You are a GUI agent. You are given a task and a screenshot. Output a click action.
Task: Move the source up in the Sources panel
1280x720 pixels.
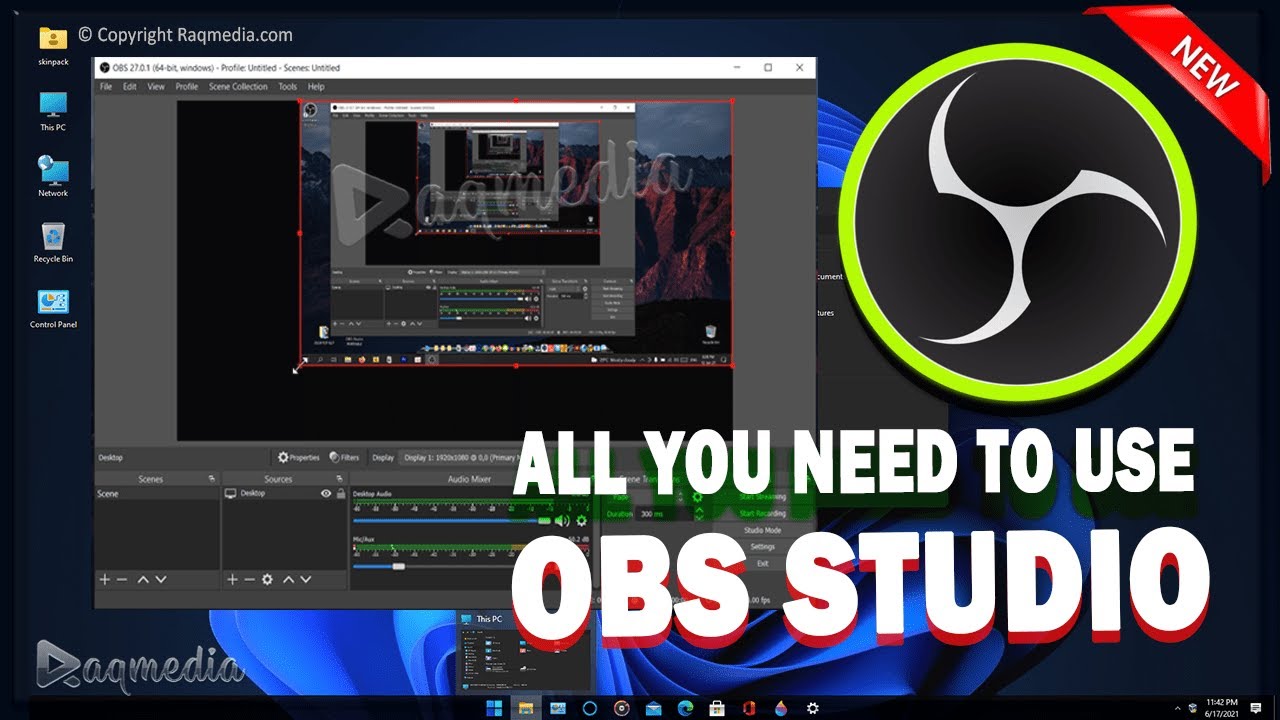pos(289,579)
